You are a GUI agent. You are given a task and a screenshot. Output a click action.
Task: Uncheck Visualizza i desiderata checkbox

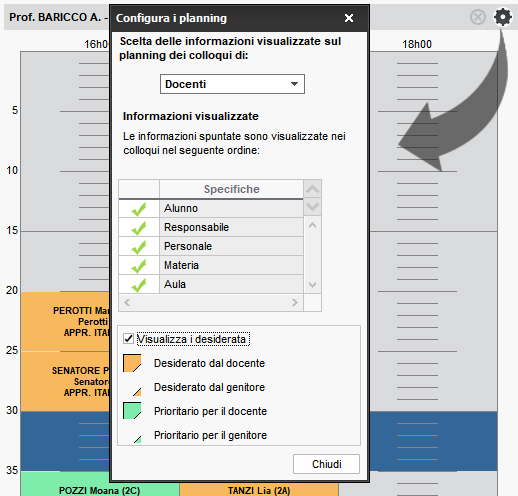pyautogui.click(x=128, y=339)
